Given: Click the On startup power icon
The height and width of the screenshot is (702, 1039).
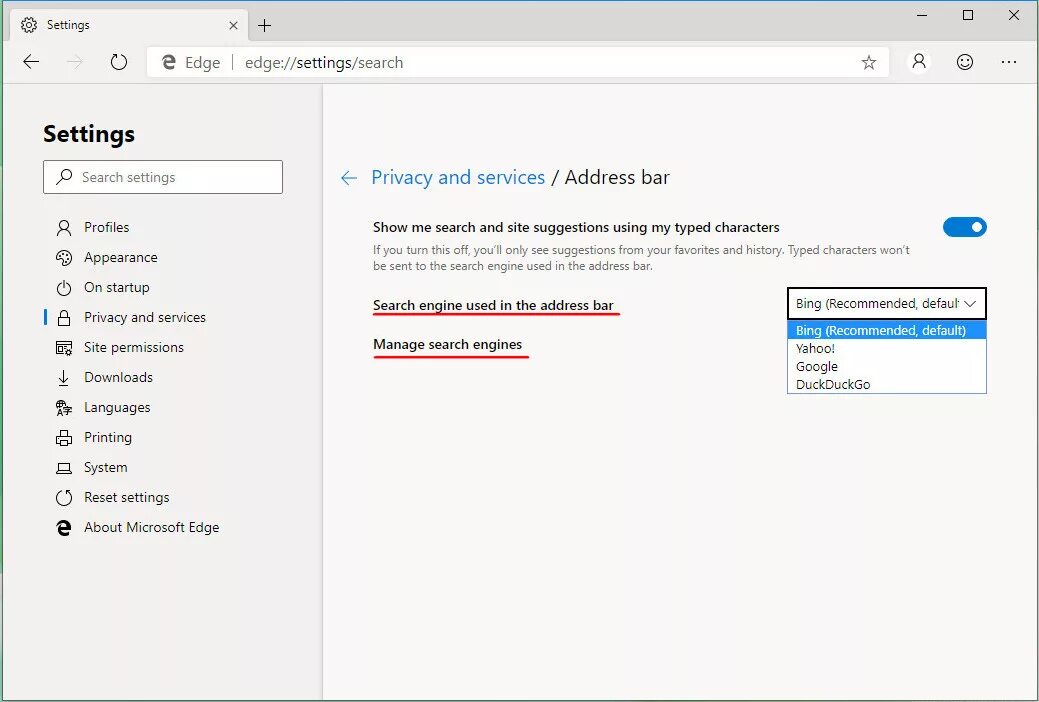Looking at the screenshot, I should click(64, 288).
